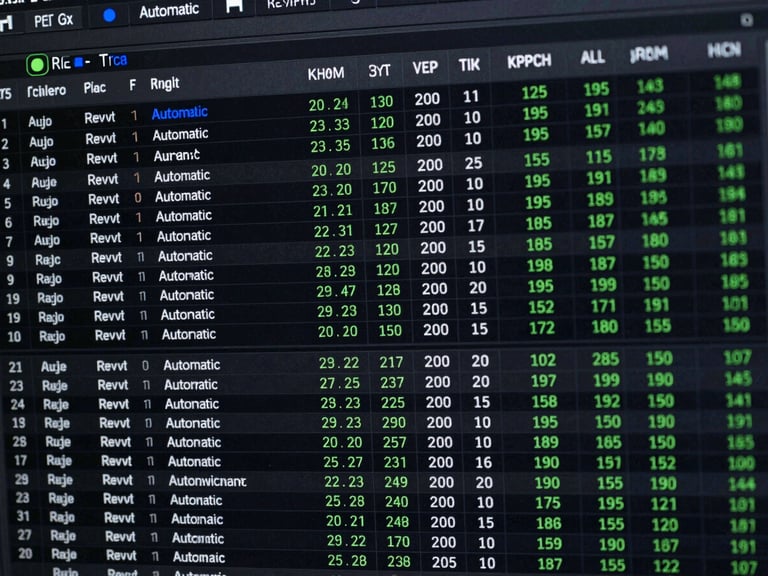Click the 3YT value 290

(x=394, y=422)
